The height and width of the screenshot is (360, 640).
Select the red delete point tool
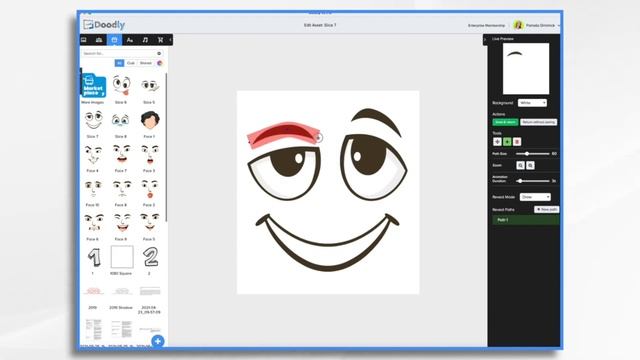point(517,142)
